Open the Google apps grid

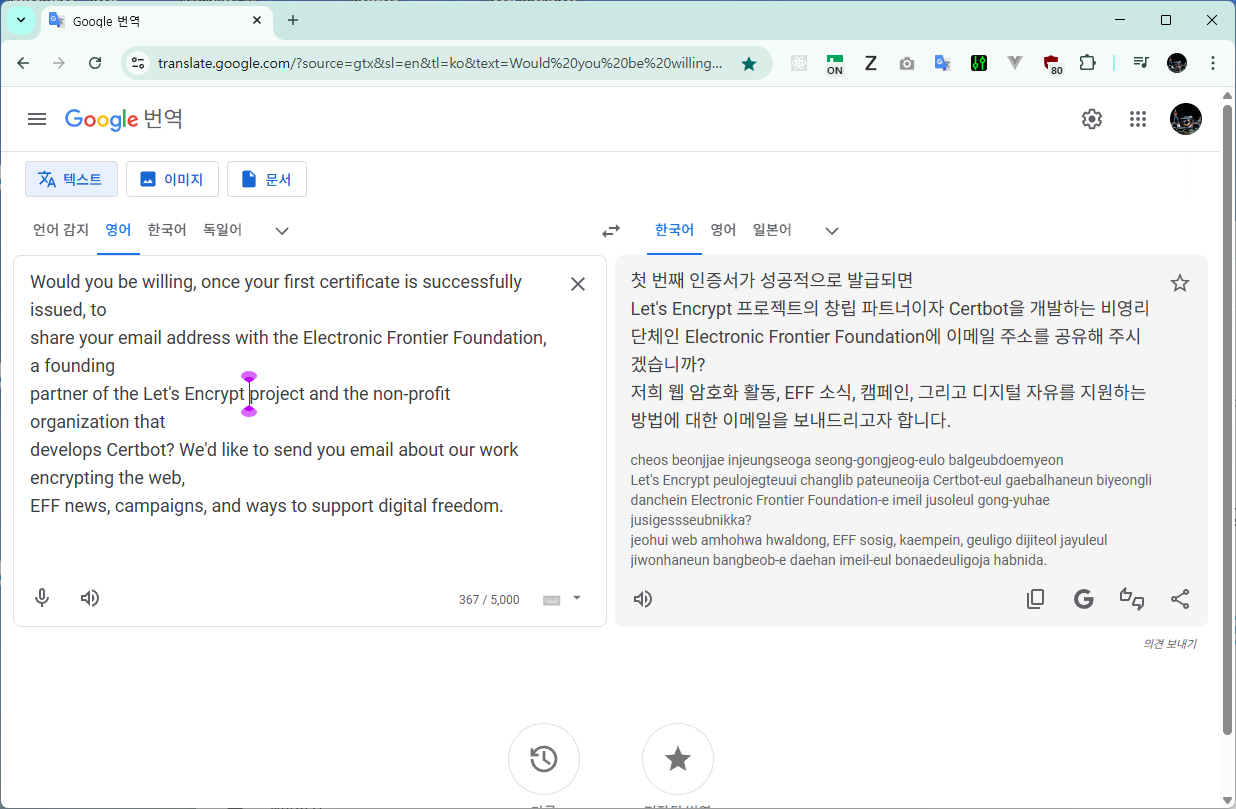pos(1137,119)
